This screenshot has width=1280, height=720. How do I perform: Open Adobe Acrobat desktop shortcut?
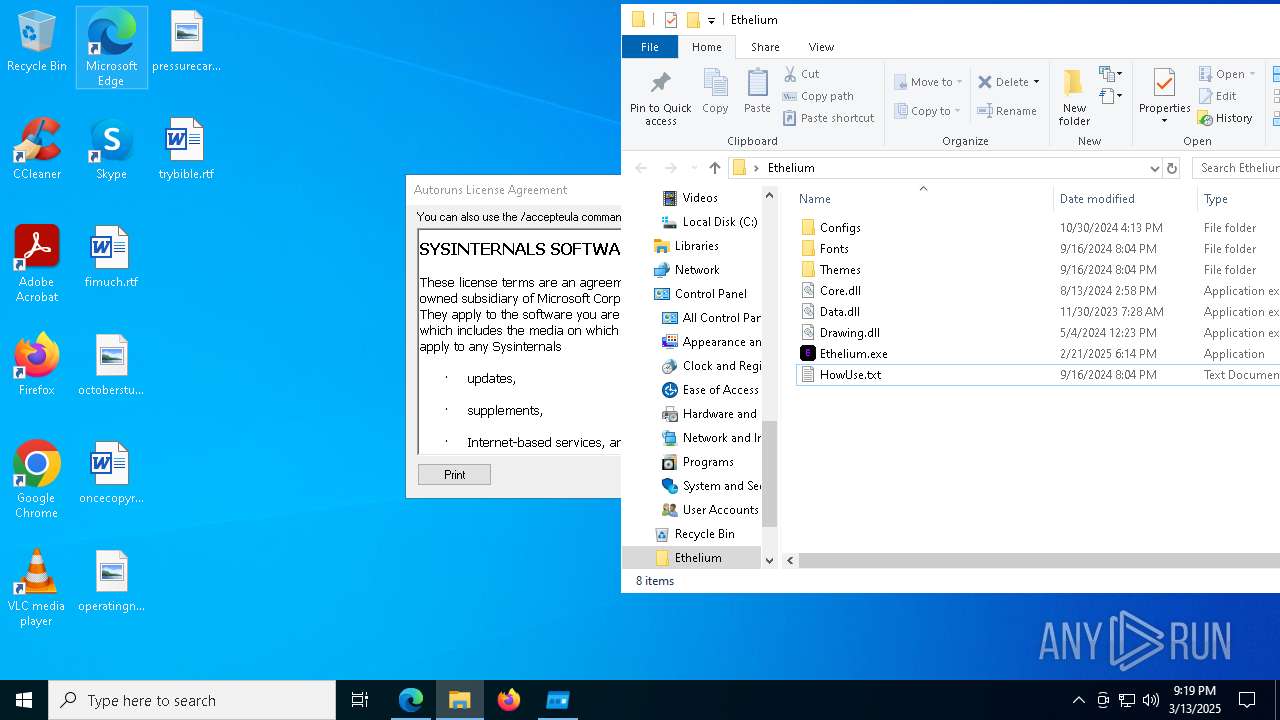coord(37,264)
